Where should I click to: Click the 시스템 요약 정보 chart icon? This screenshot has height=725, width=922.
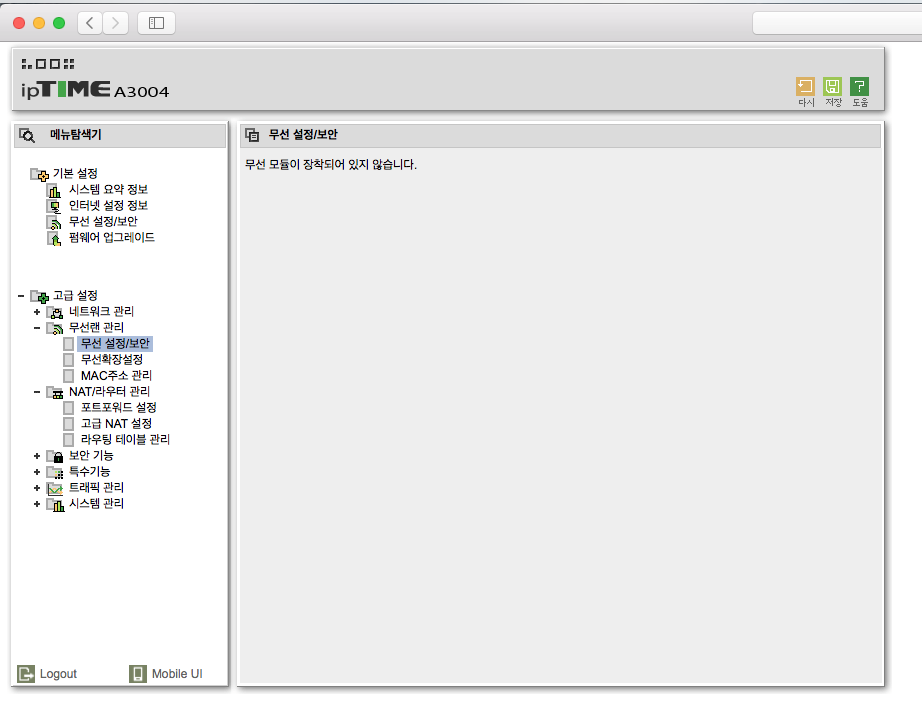54,191
